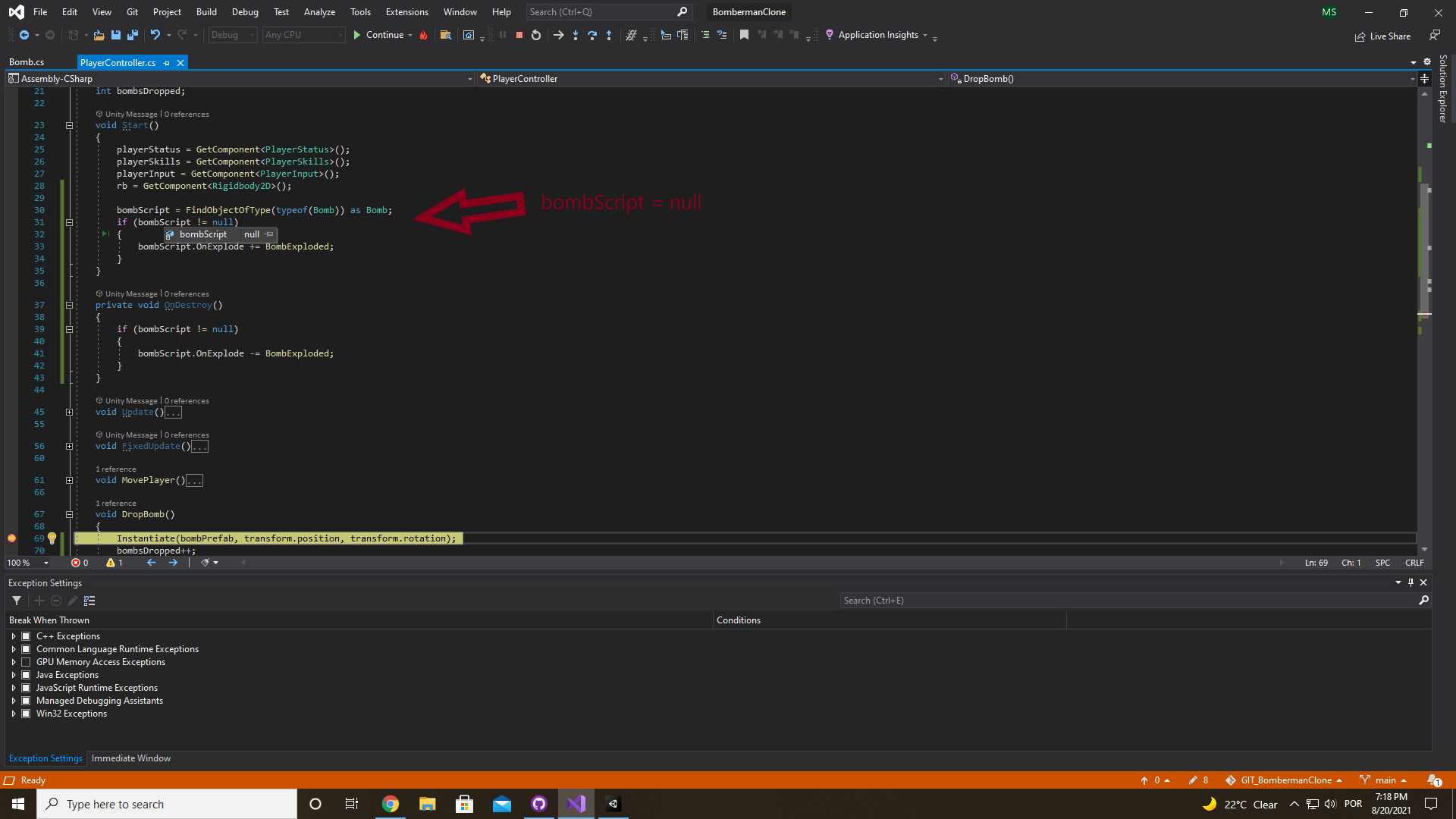Image resolution: width=1456 pixels, height=819 pixels.
Task: Comment out the selected lines
Action: coord(705,35)
